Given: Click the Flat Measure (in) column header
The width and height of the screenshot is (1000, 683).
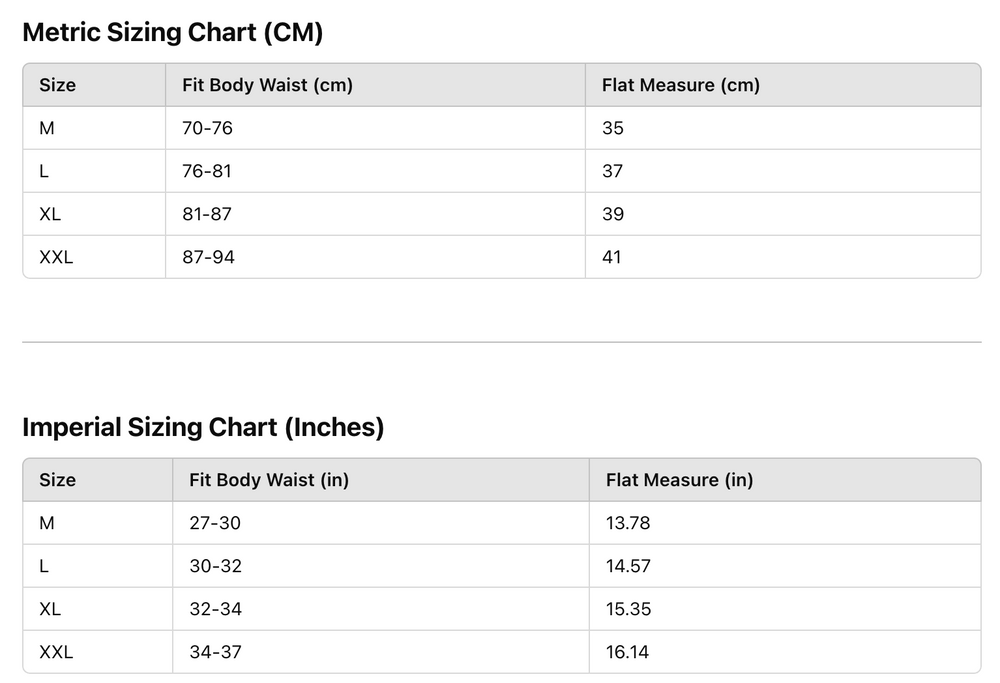Looking at the screenshot, I should [679, 480].
